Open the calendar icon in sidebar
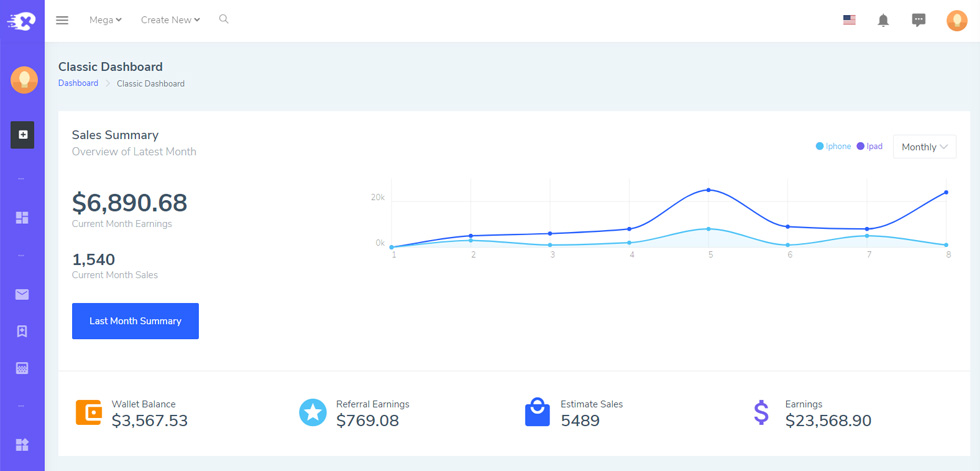 (22, 368)
